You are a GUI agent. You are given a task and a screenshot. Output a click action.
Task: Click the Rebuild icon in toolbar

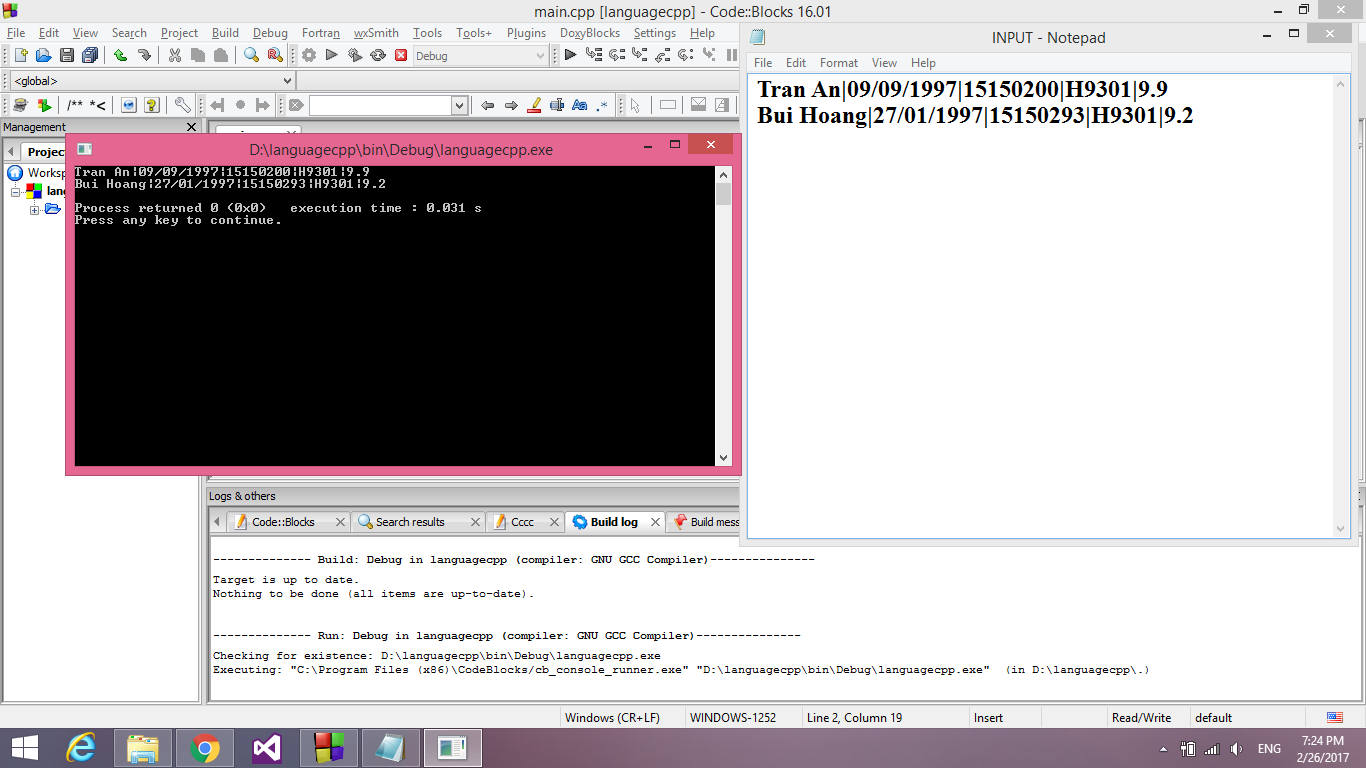pos(378,56)
